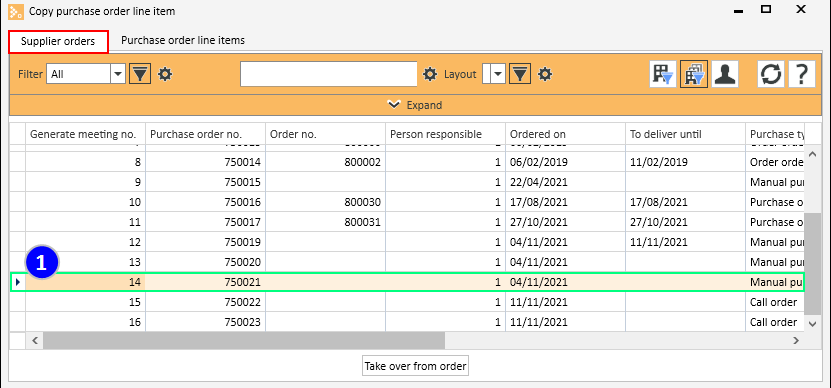
Task: Click the Ordered on column header
Action: 565,134
